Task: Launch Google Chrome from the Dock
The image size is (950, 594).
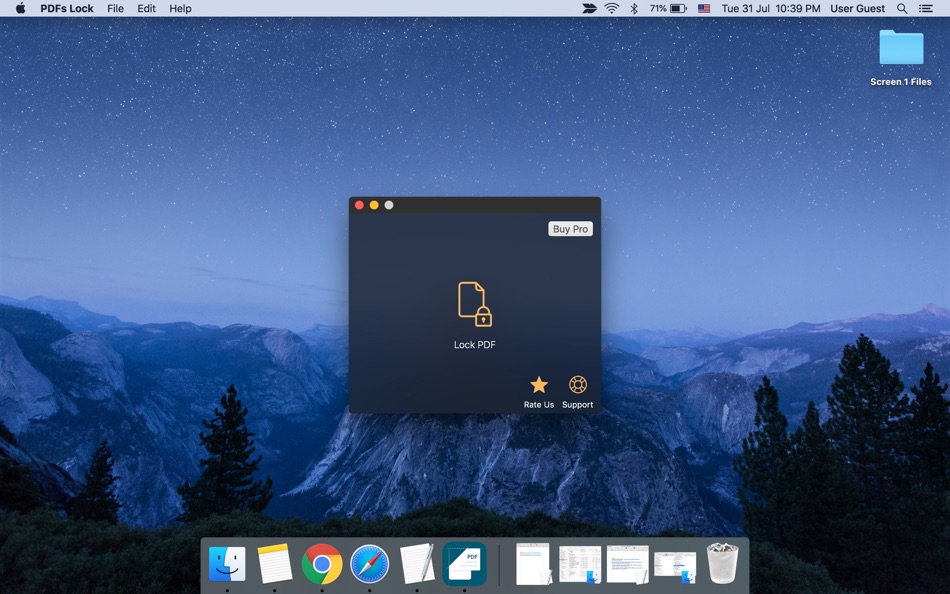Action: click(322, 564)
